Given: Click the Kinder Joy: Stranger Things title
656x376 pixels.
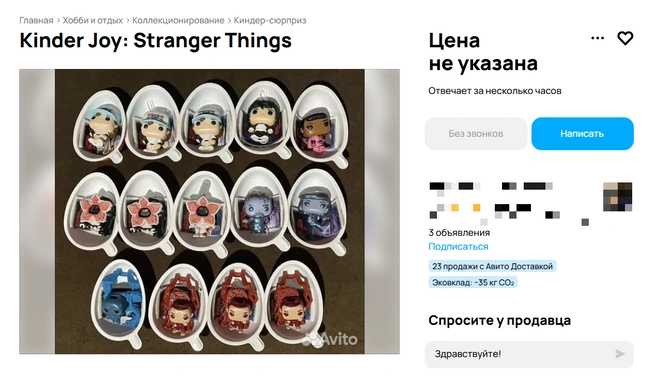Looking at the screenshot, I should tap(156, 41).
